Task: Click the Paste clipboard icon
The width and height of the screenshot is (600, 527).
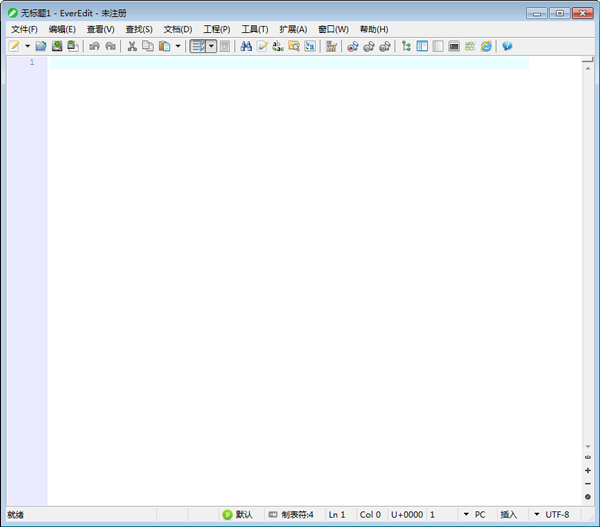Action: (x=165, y=46)
